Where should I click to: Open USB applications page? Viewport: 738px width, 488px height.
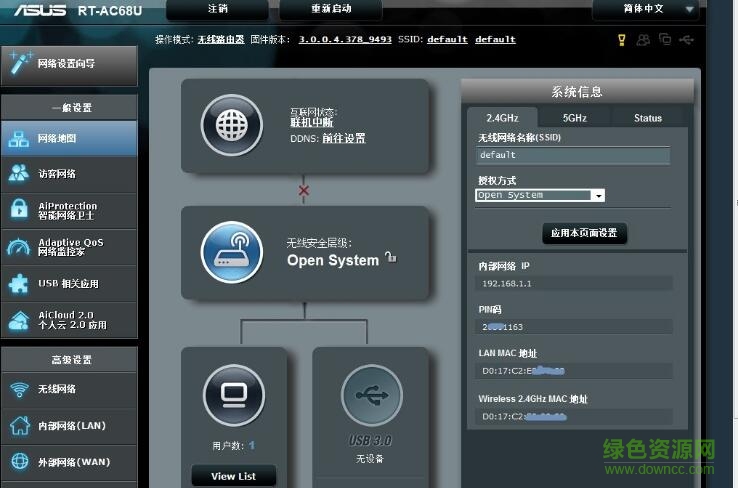[69, 284]
